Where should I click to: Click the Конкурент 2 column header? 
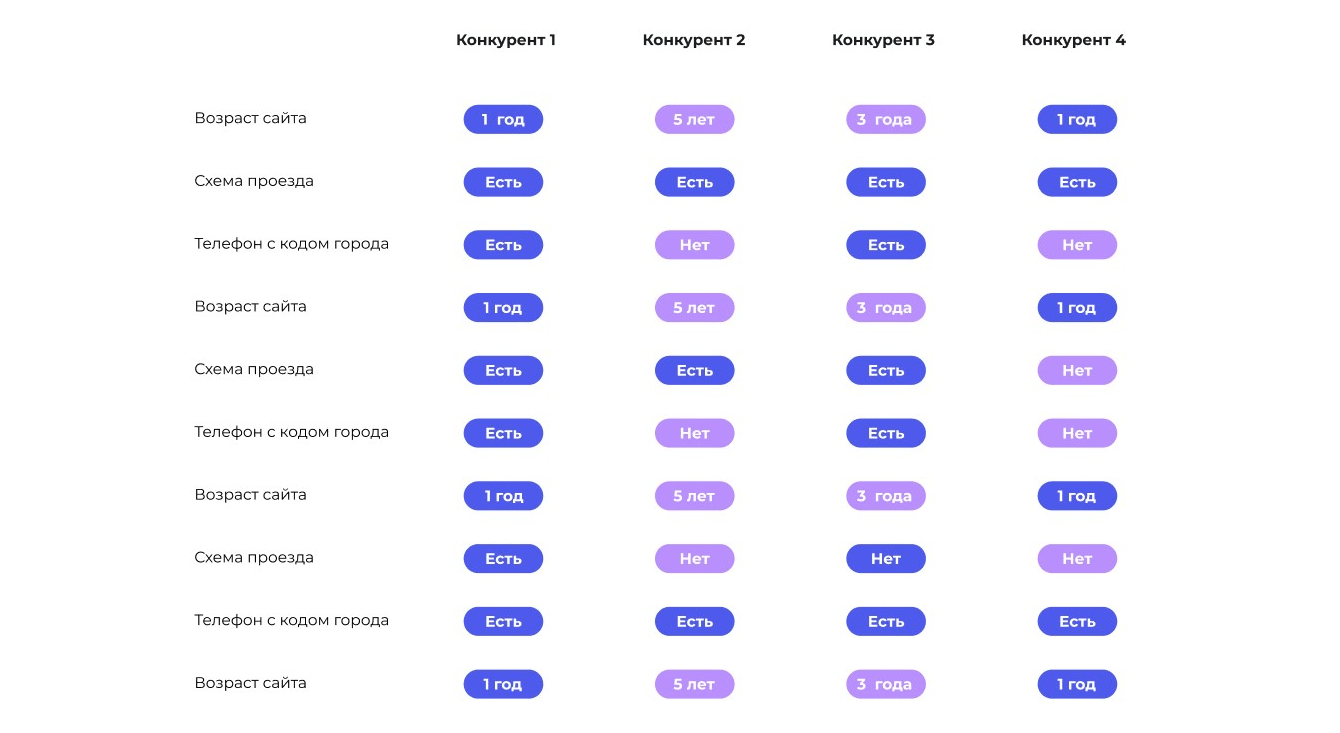click(x=694, y=40)
